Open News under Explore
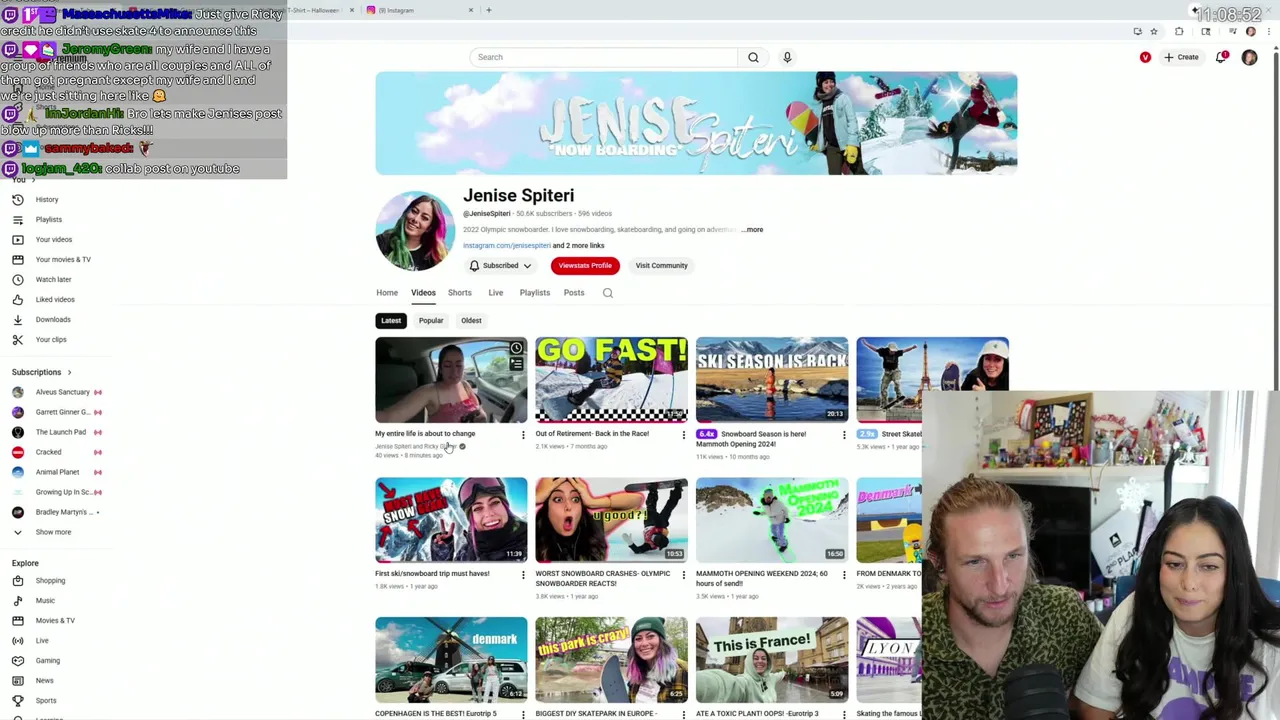The height and width of the screenshot is (720, 1280). coord(44,680)
